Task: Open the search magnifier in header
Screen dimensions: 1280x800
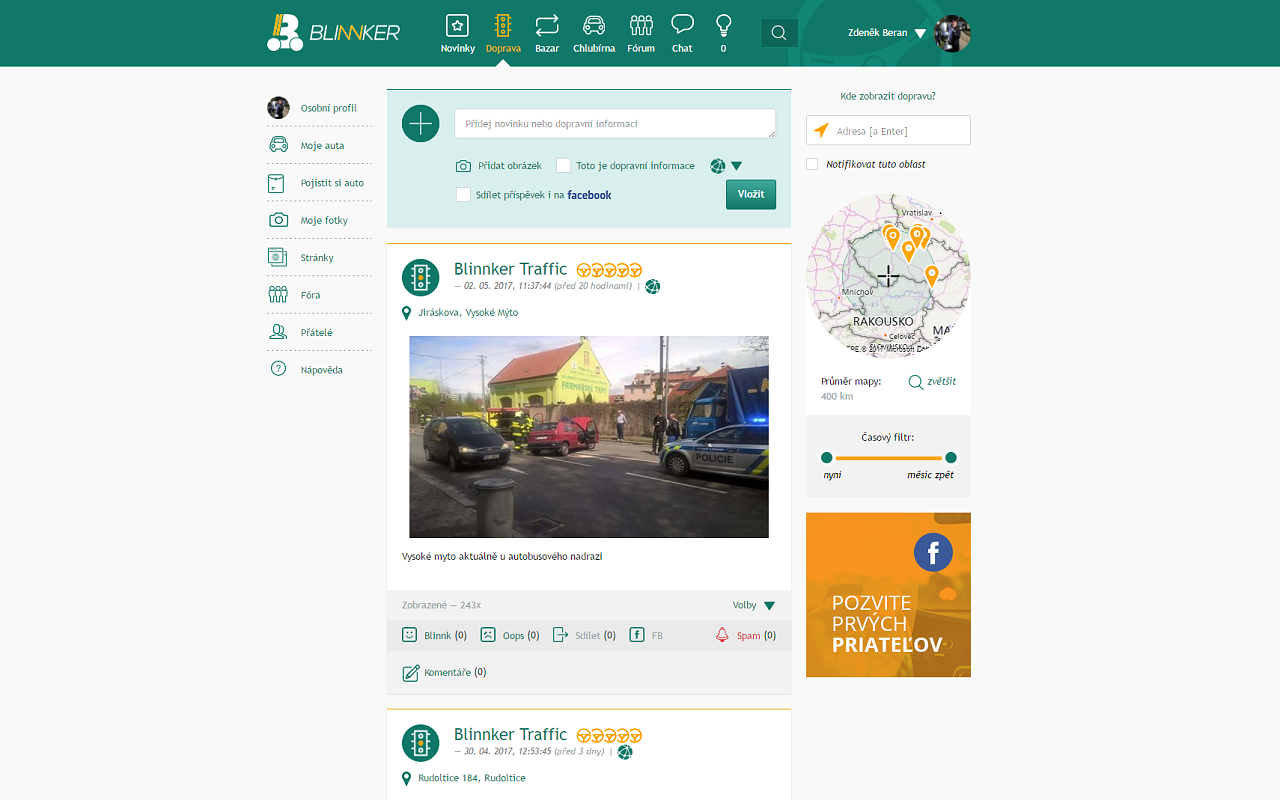Action: pos(779,33)
